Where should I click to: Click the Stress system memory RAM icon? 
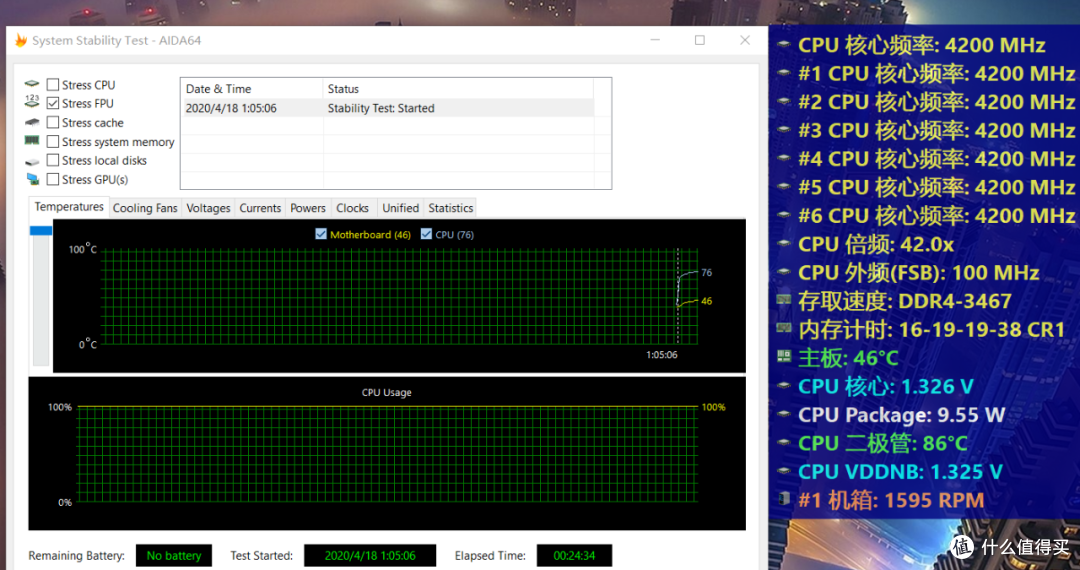pos(32,140)
